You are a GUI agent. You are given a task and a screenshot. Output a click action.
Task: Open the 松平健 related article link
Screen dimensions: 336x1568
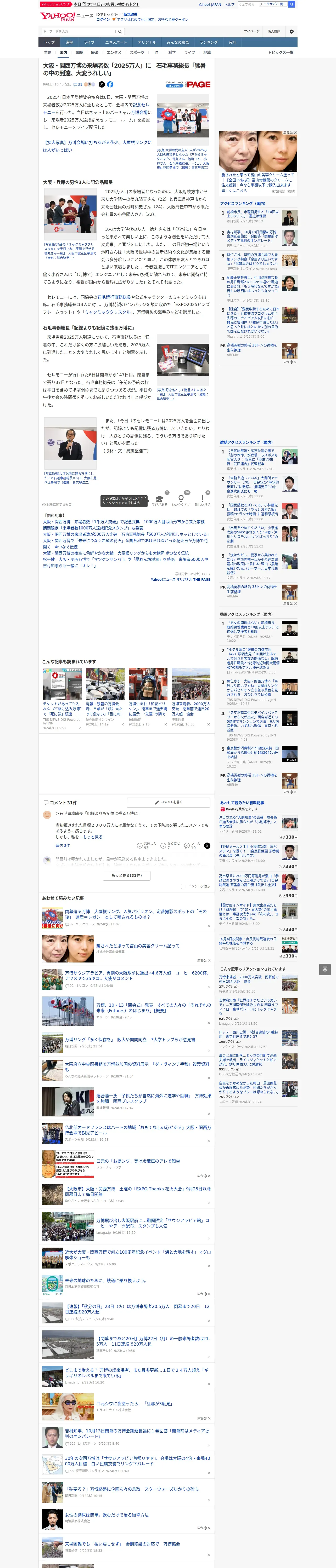pyautogui.click(x=125, y=562)
